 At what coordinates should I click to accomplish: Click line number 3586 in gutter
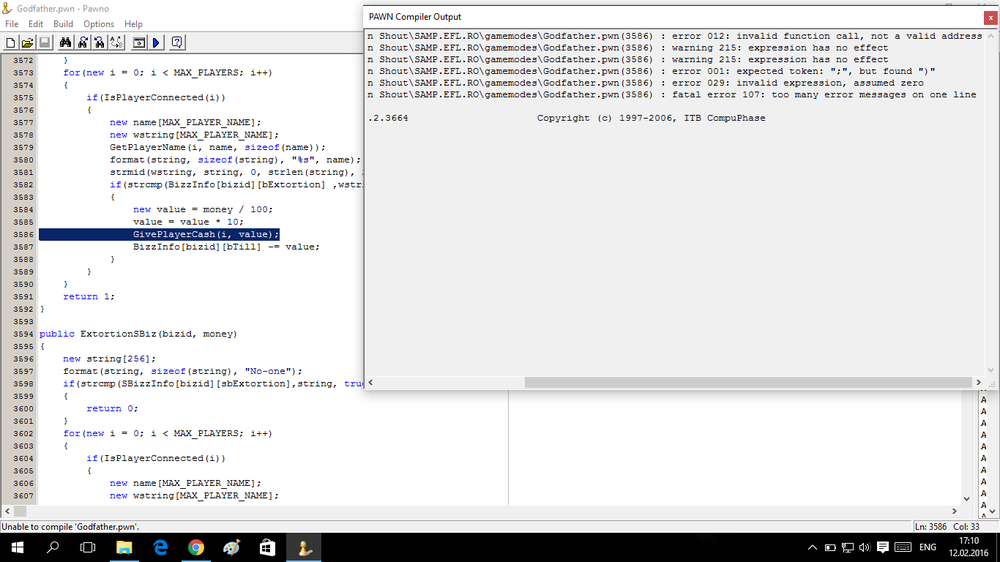23,234
